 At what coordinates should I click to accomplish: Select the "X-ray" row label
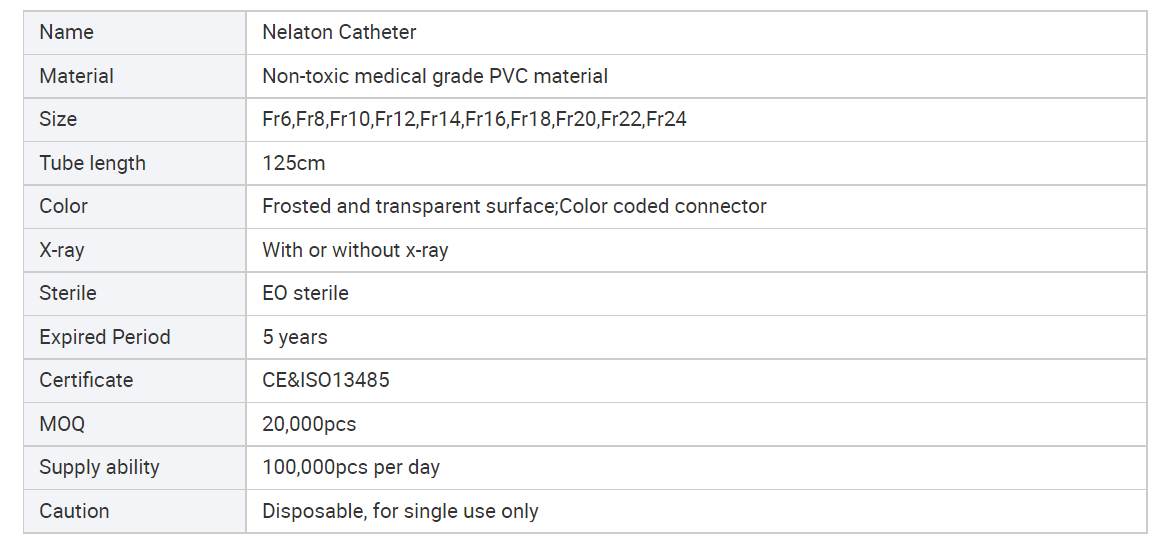click(x=62, y=250)
